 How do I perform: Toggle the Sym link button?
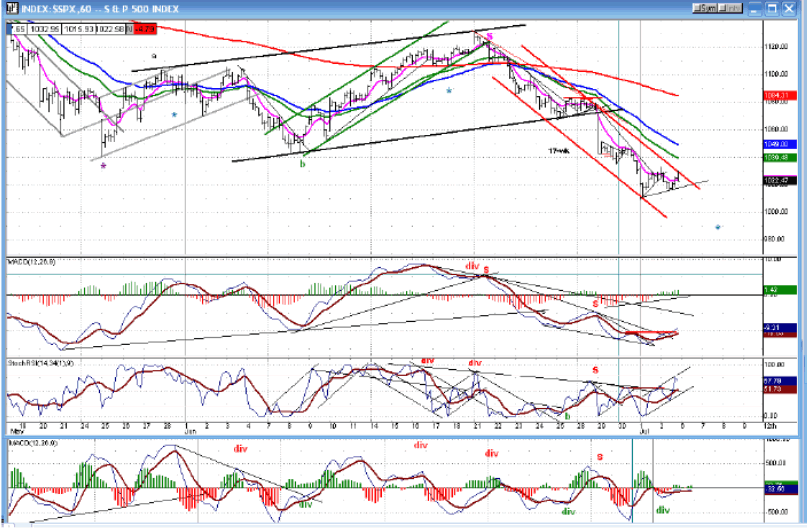point(705,8)
